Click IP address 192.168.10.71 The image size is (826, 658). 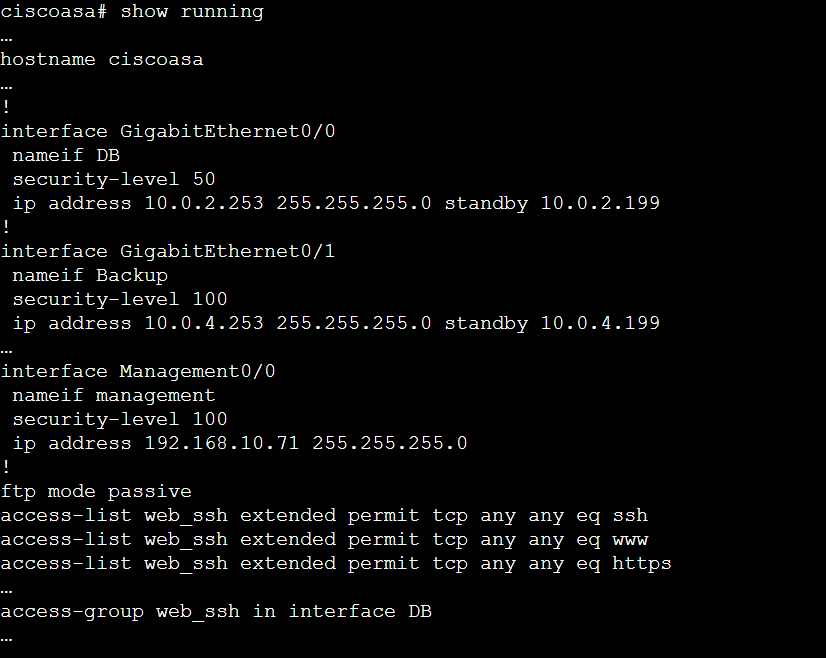pyautogui.click(x=222, y=443)
